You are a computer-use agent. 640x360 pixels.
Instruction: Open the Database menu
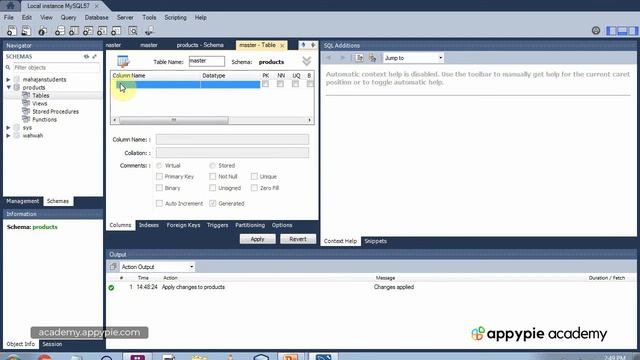pos(96,18)
